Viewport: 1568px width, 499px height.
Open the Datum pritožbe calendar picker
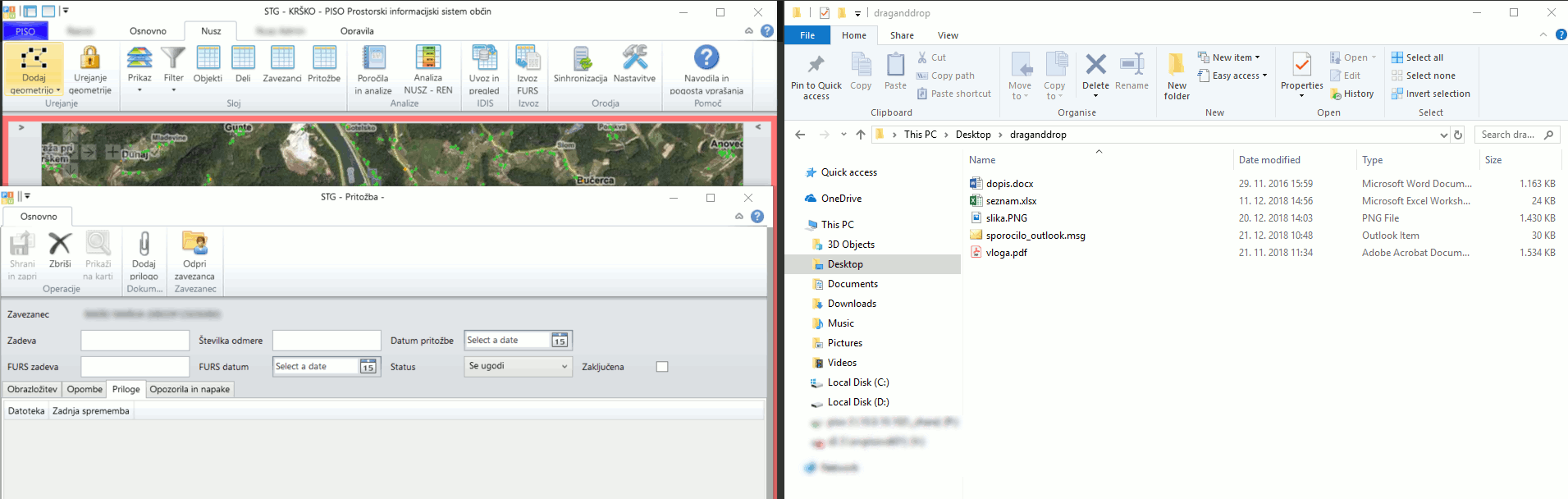(560, 341)
